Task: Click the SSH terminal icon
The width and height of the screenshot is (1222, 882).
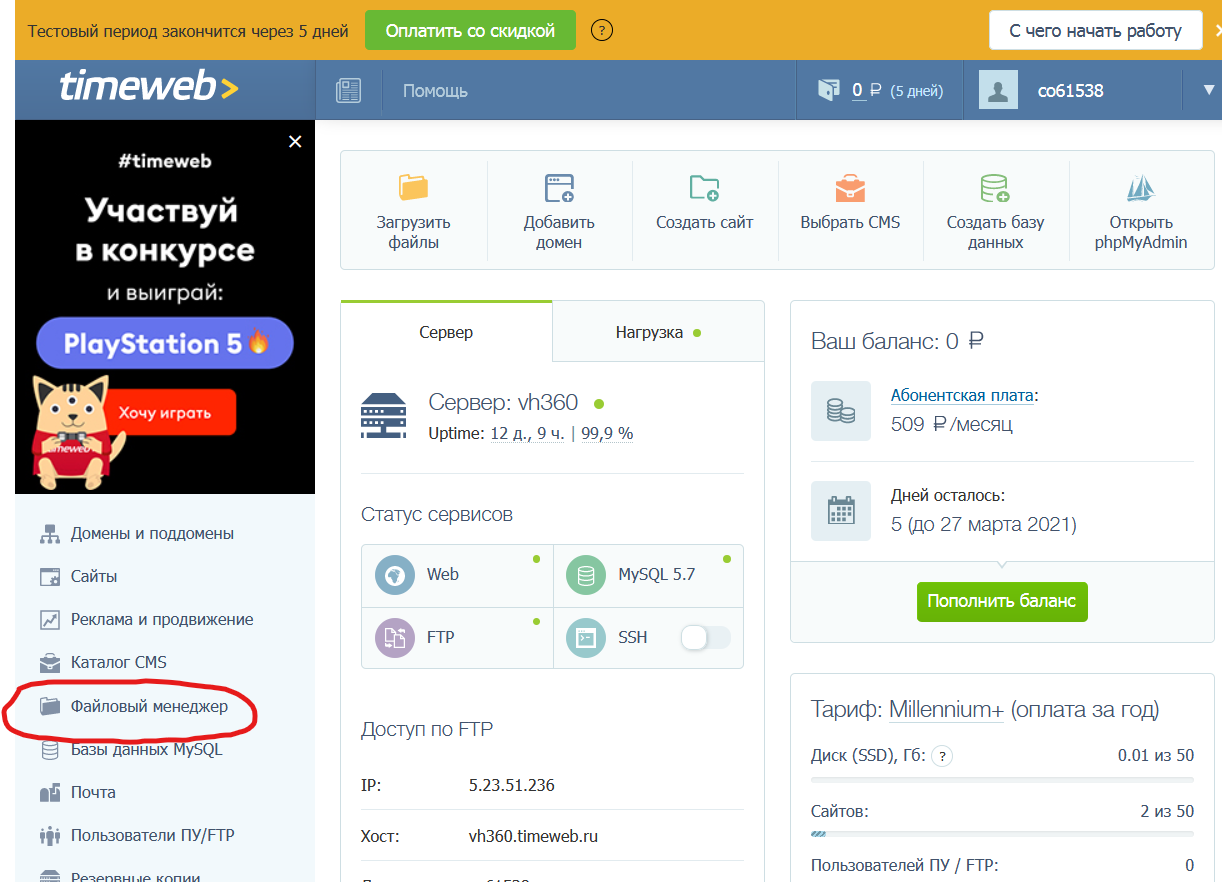Action: (x=586, y=638)
